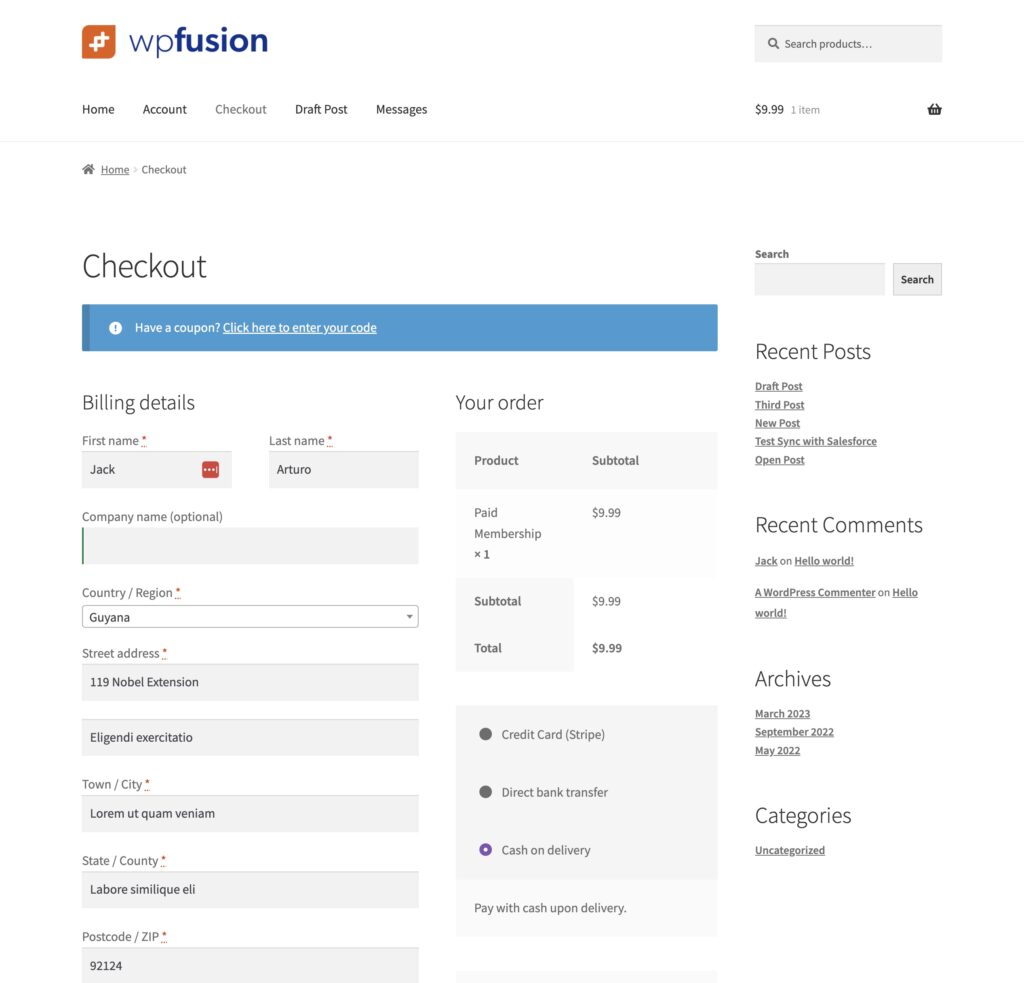1024x983 pixels.
Task: Click the sidebar Search input box
Action: [820, 280]
